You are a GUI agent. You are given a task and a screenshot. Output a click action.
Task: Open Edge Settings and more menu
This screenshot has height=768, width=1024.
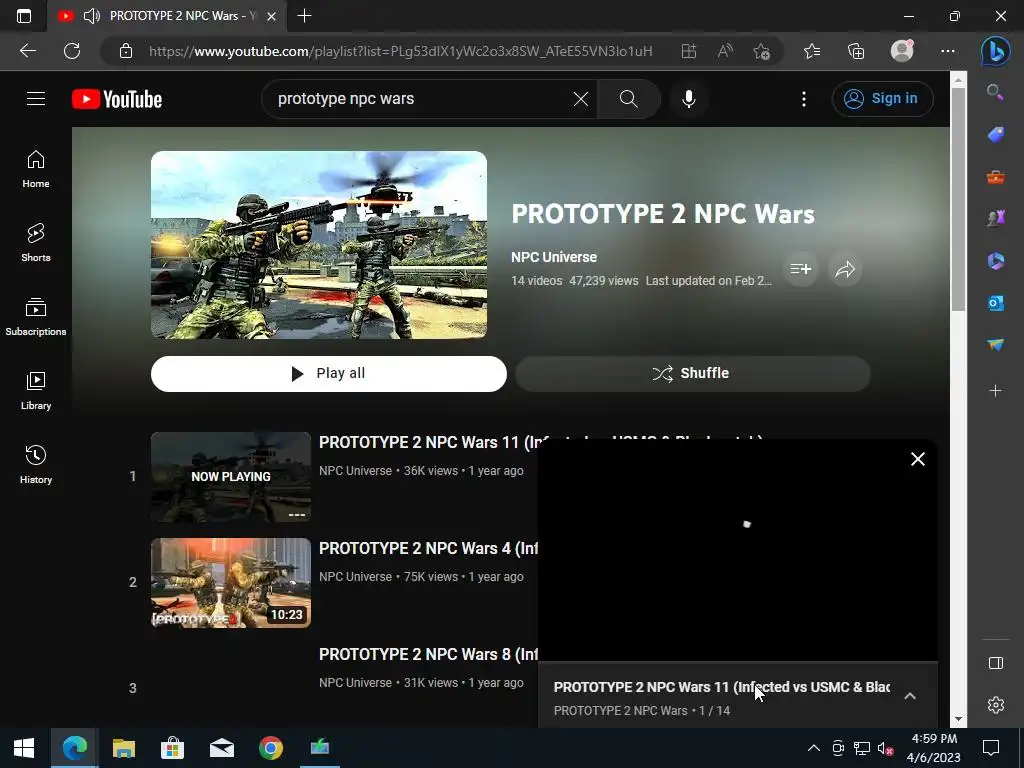pyautogui.click(x=948, y=51)
